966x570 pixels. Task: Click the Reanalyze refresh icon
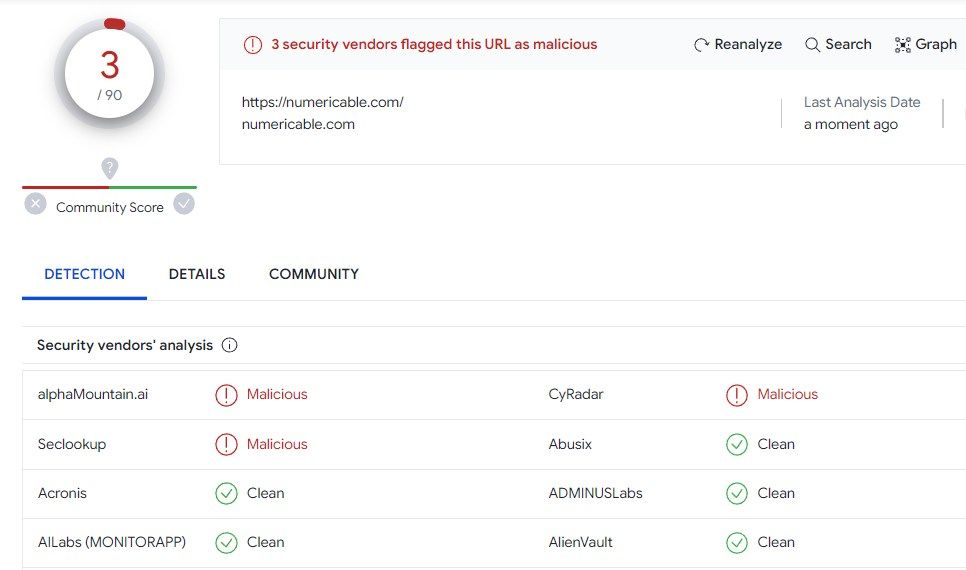(702, 45)
